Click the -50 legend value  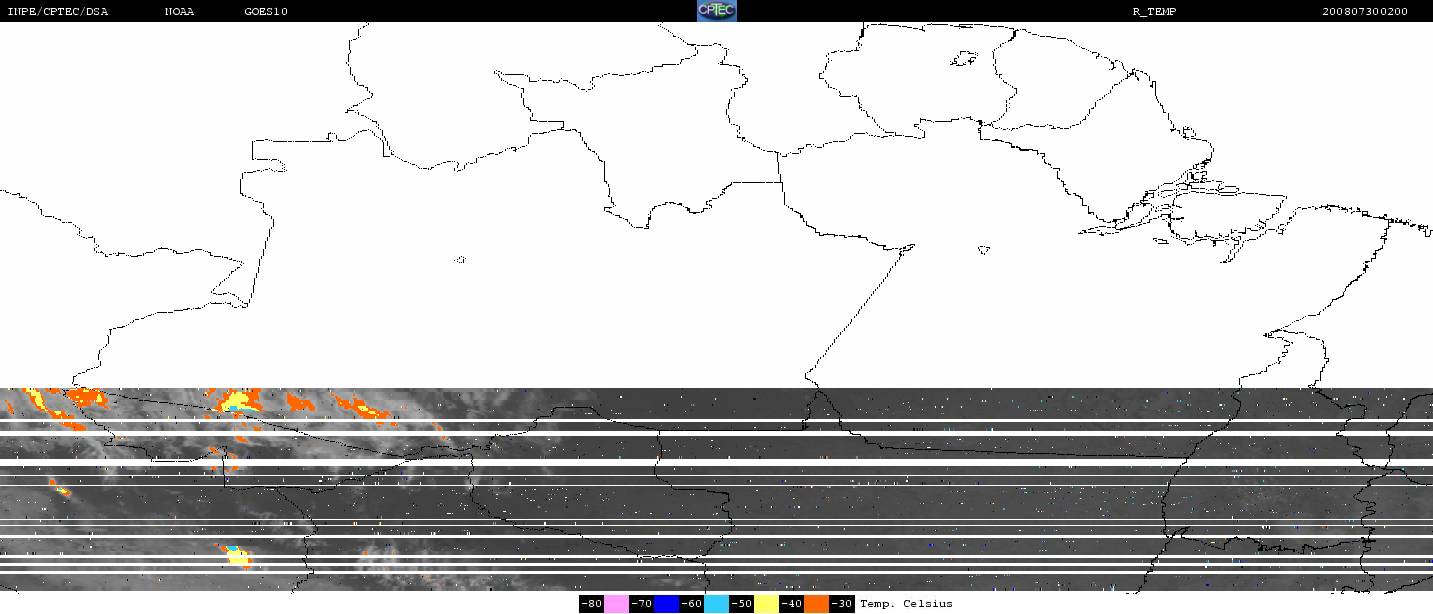741,604
